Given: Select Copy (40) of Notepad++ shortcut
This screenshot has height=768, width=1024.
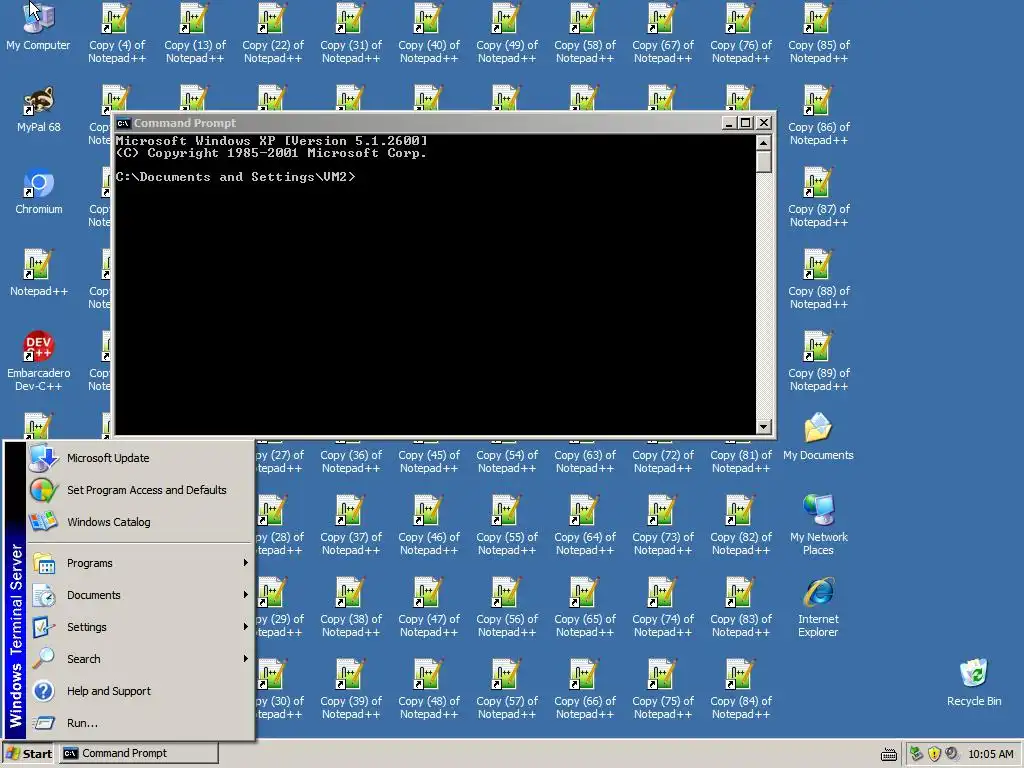Looking at the screenshot, I should click(428, 34).
